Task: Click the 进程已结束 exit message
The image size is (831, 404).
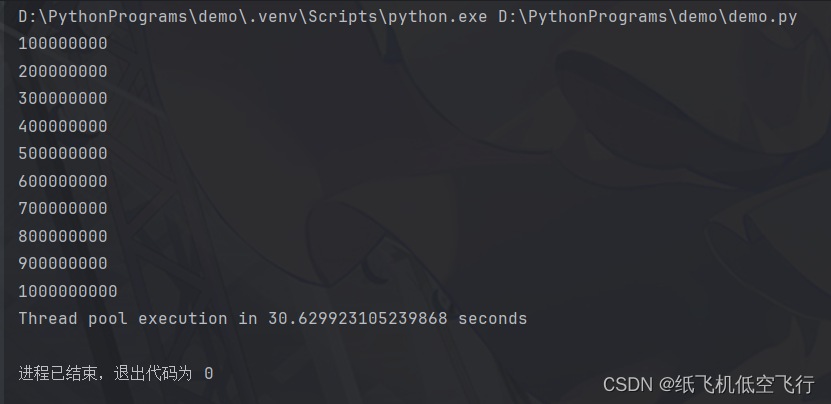Action: point(58,374)
